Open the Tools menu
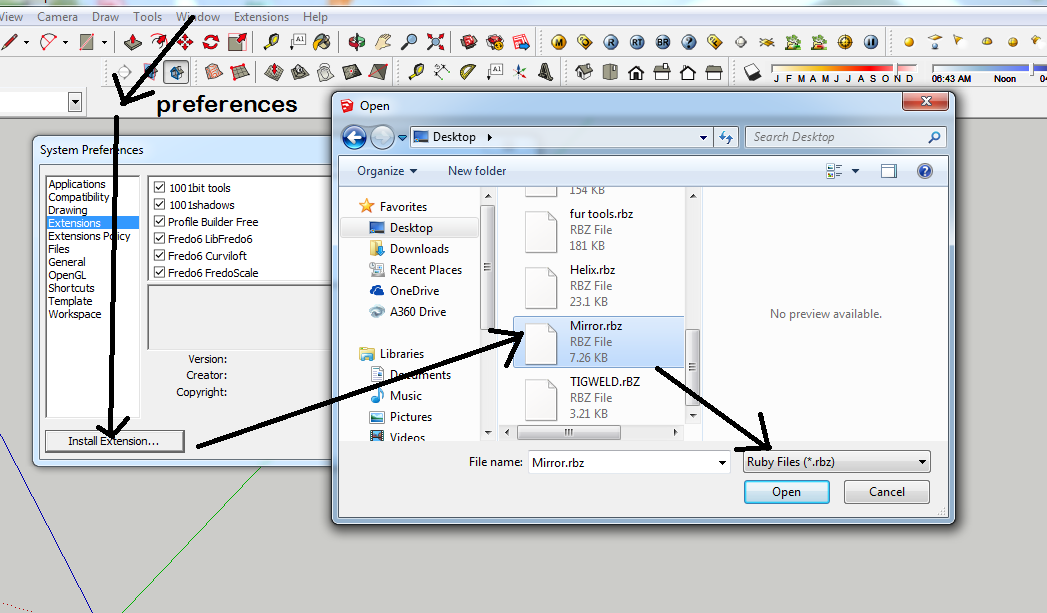The width and height of the screenshot is (1047, 613). 148,17
